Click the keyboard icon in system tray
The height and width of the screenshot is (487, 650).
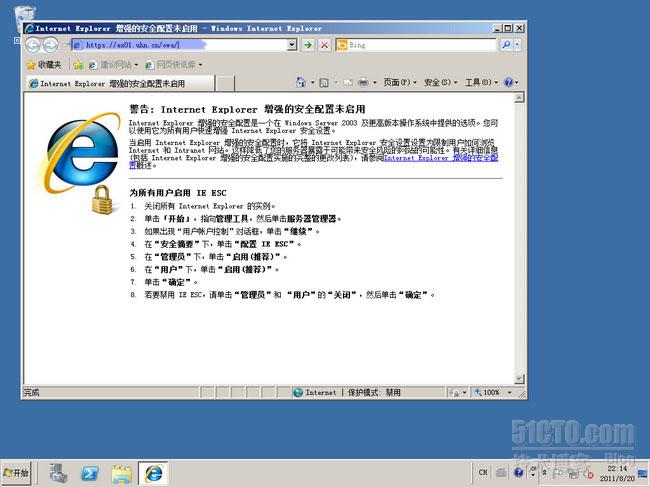pyautogui.click(x=501, y=472)
